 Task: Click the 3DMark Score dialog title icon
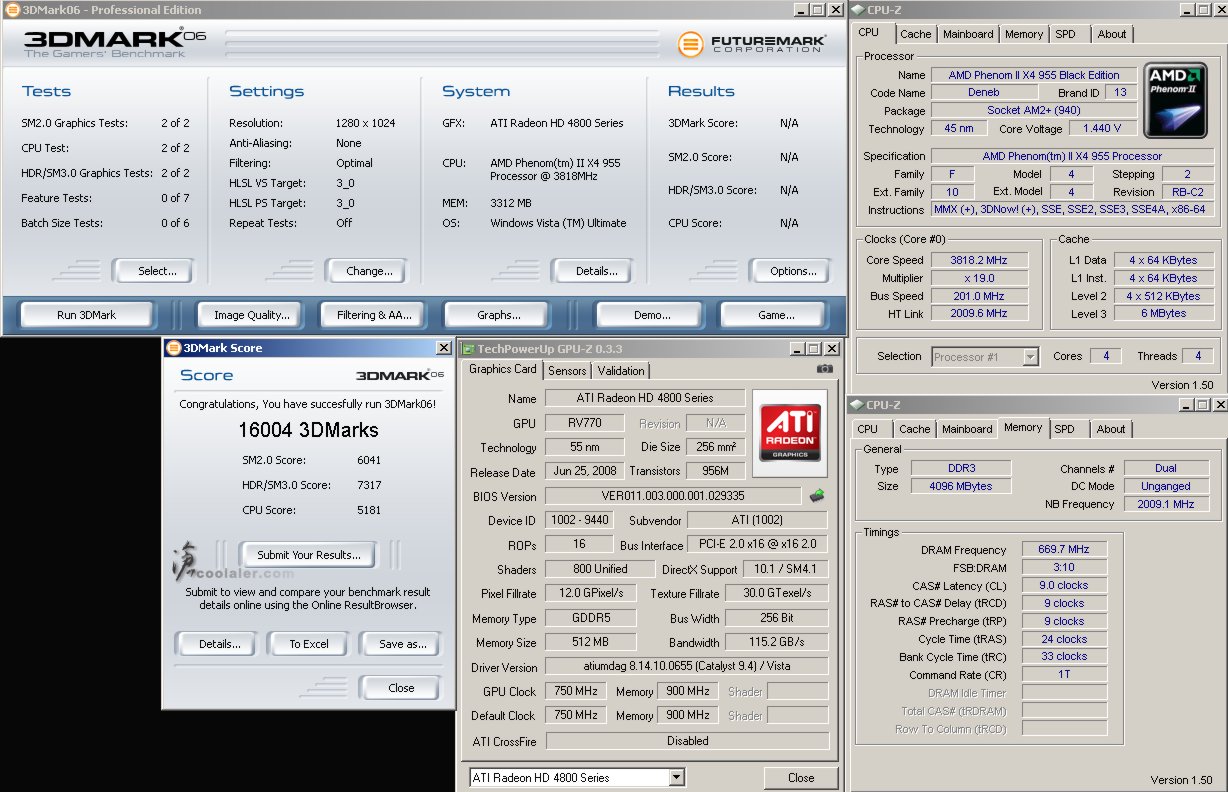point(174,348)
